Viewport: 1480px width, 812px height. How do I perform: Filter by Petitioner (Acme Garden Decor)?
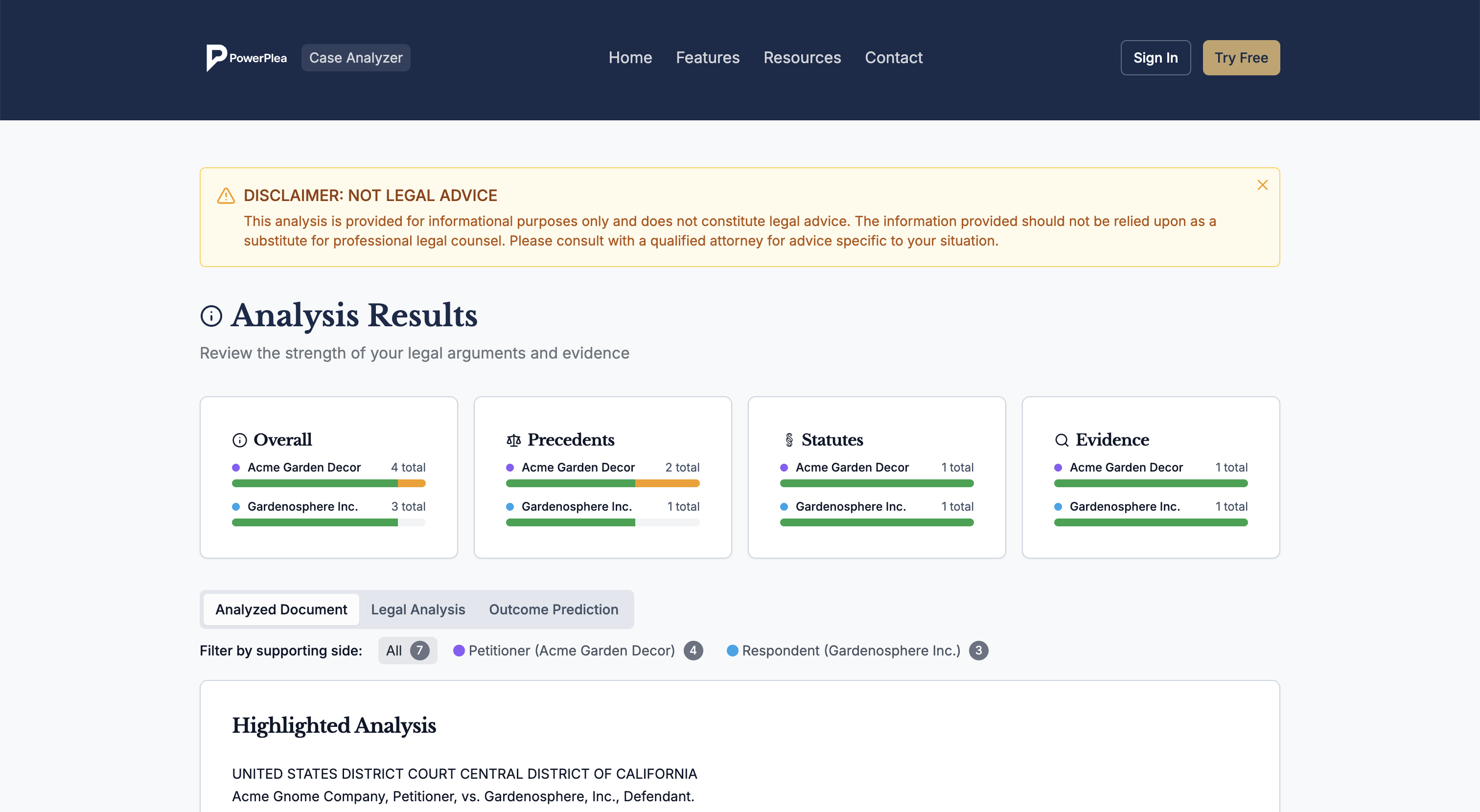point(577,651)
